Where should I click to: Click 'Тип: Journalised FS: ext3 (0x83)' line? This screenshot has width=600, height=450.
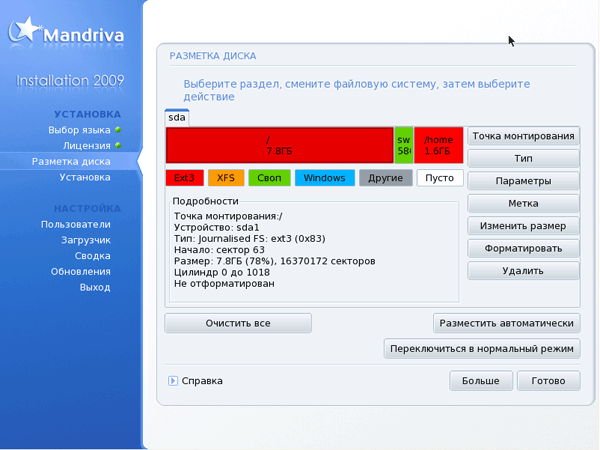coord(249,239)
